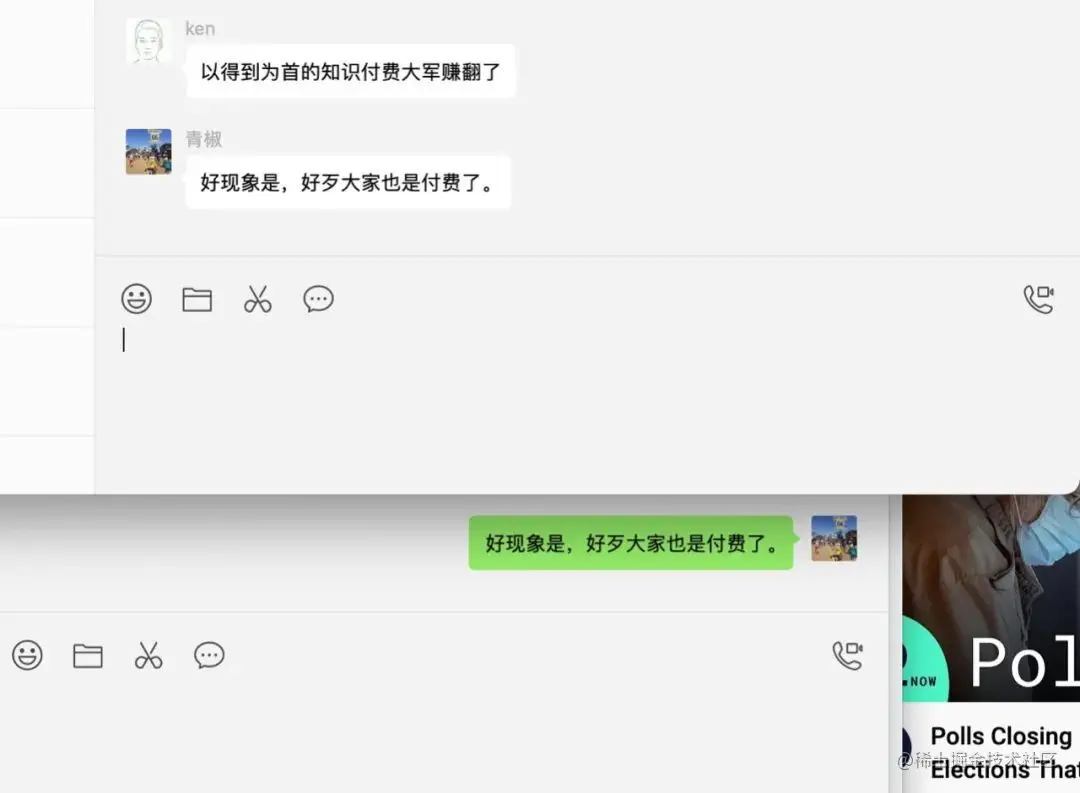Open emoji picker in lower chat toolbar
The image size is (1080, 793).
pyautogui.click(x=28, y=655)
